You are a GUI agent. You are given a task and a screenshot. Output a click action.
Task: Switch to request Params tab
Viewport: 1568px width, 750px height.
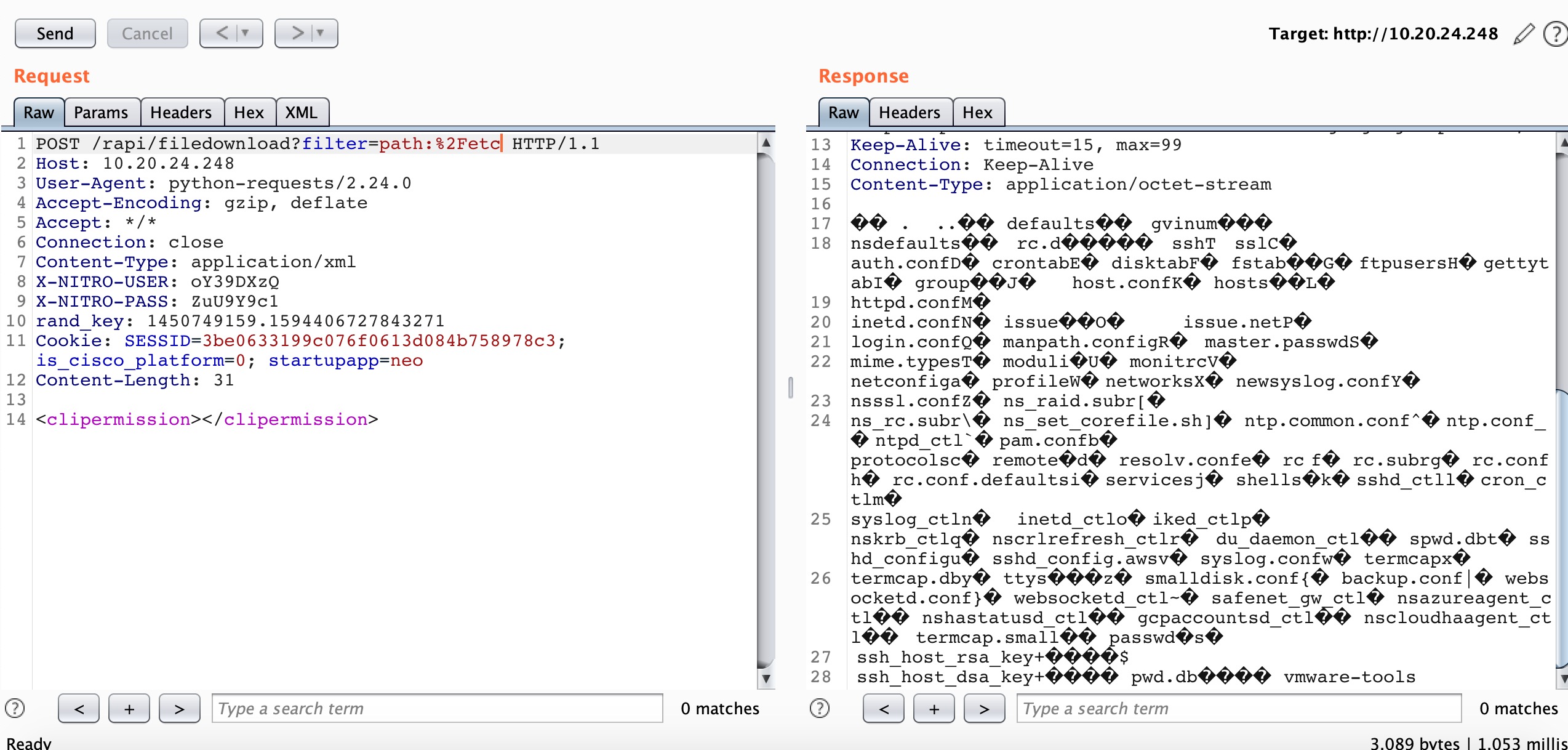pos(101,113)
